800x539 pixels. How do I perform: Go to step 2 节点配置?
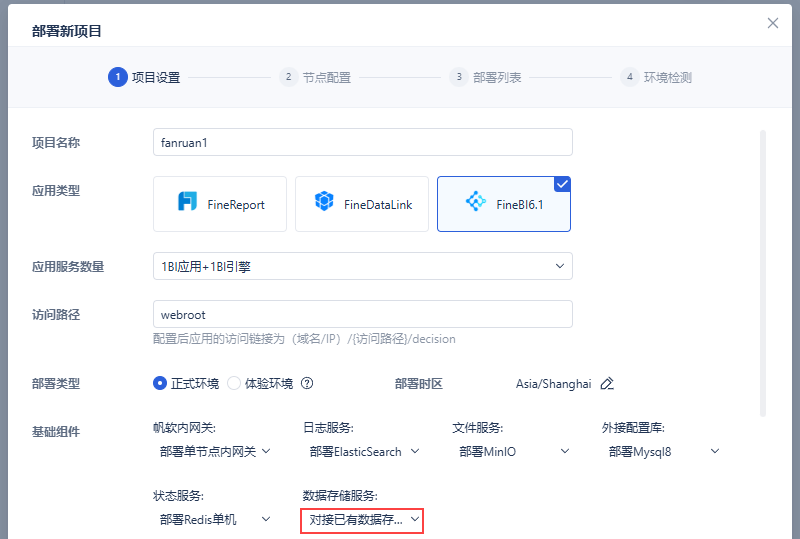[315, 77]
